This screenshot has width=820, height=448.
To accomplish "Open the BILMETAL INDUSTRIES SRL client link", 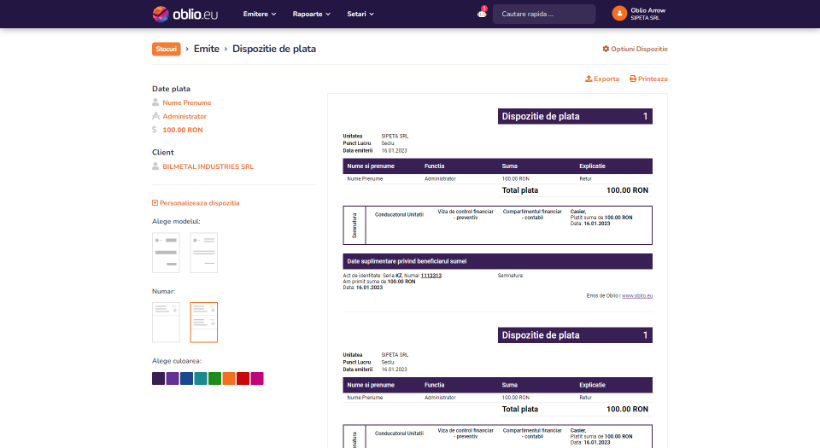I will point(207,166).
